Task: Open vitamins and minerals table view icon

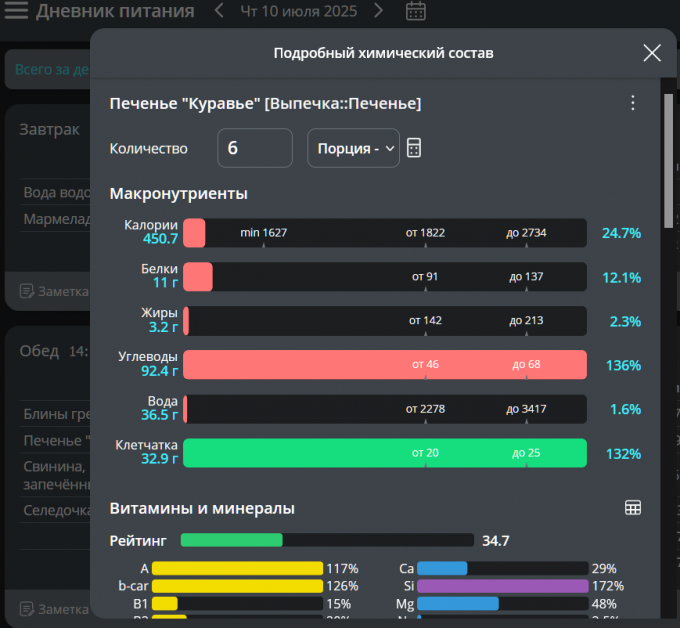Action: (x=633, y=508)
